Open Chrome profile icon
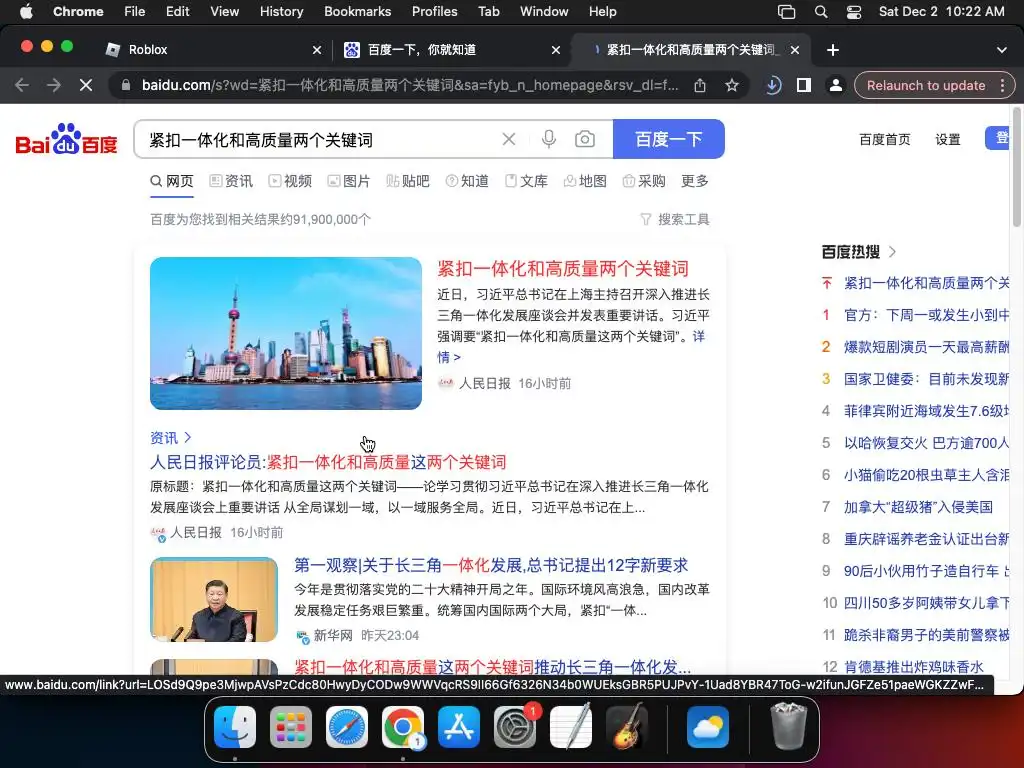Image resolution: width=1024 pixels, height=768 pixels. click(835, 86)
